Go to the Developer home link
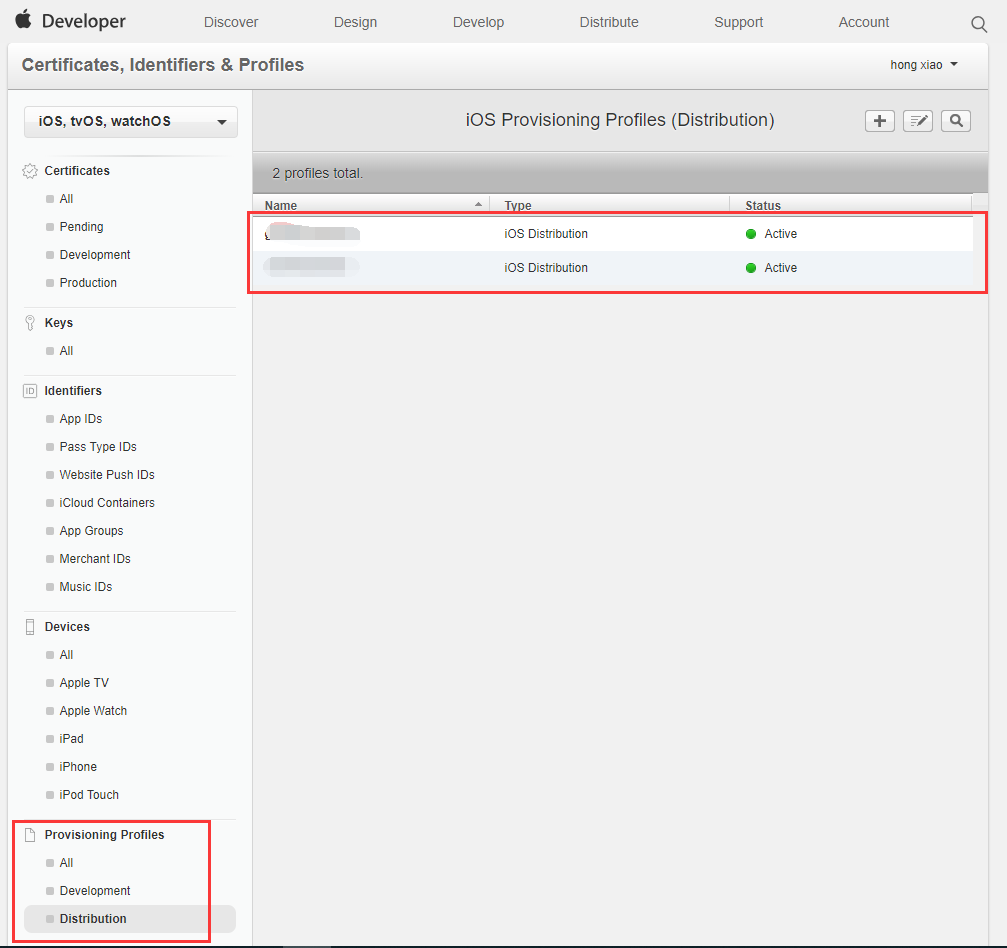 tap(83, 21)
